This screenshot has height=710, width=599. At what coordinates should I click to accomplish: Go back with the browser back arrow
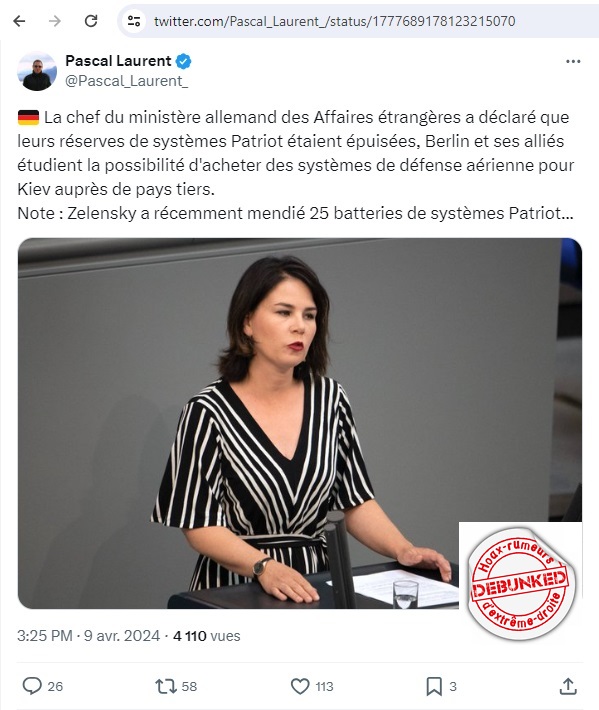point(19,21)
